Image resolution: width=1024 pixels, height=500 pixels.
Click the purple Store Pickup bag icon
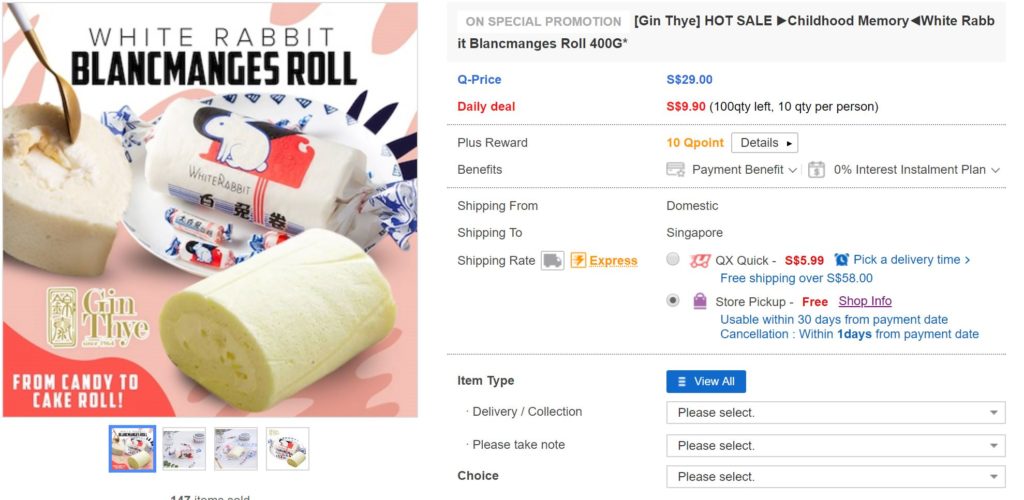700,301
